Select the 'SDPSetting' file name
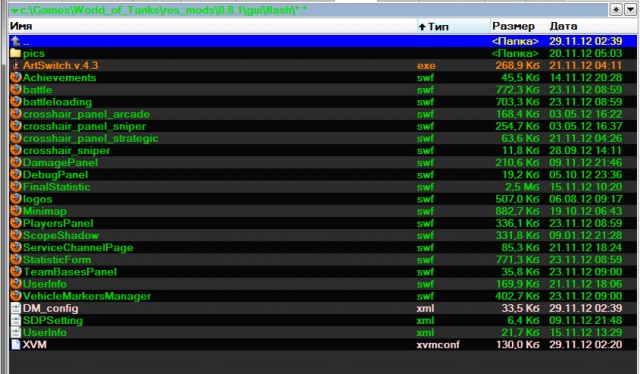The width and height of the screenshot is (640, 374). (x=53, y=321)
